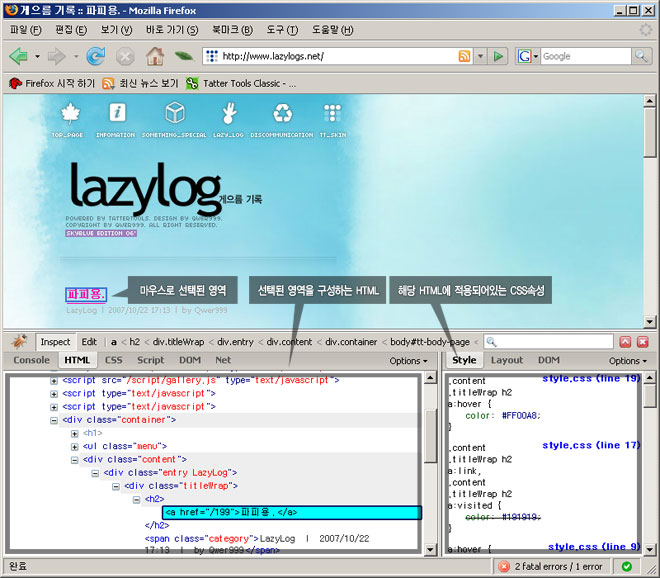Open the Tatter Tools Classic bookmark
This screenshot has height=578, width=660.
241,83
